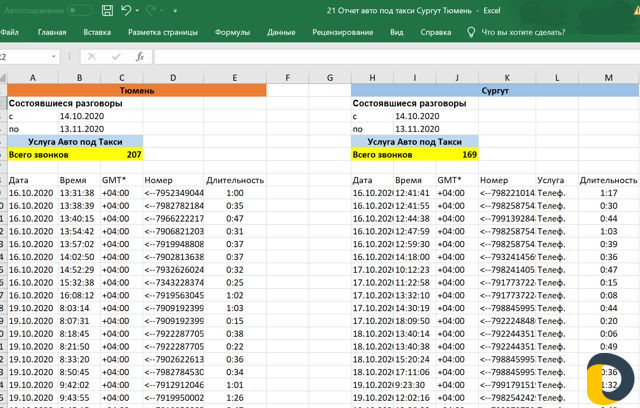Select column K header

[x=507, y=78]
